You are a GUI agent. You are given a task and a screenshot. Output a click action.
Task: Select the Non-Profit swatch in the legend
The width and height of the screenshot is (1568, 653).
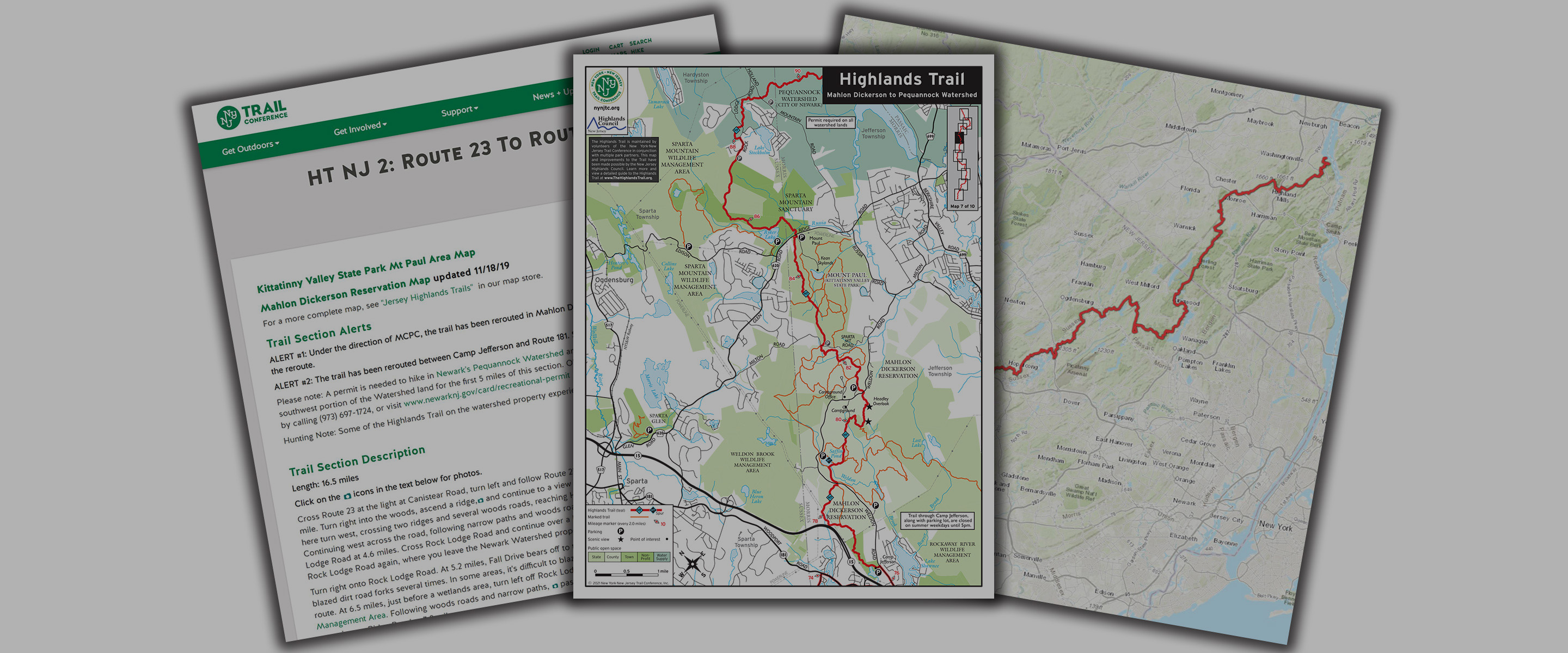646,557
